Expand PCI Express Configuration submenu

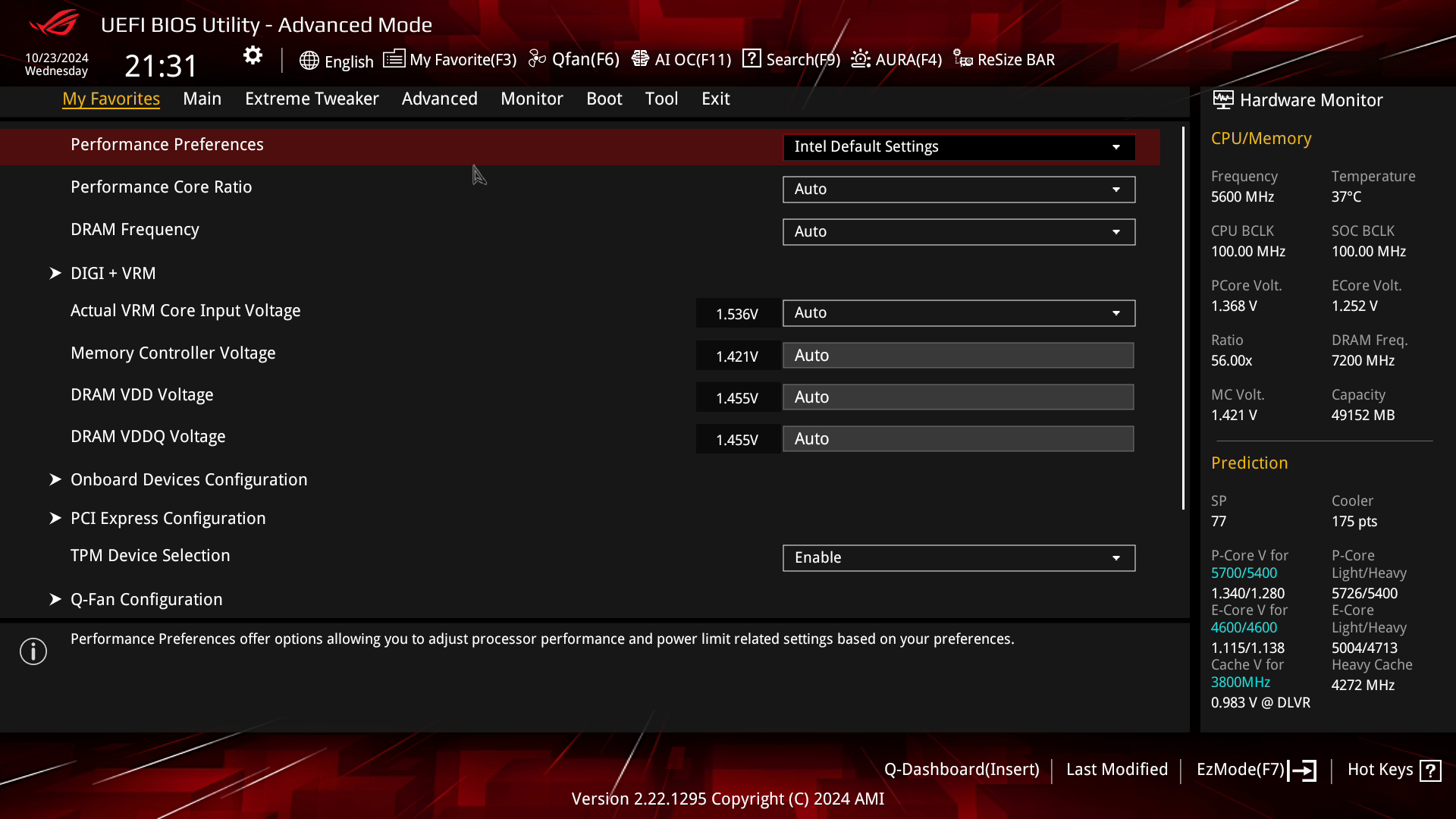(168, 518)
